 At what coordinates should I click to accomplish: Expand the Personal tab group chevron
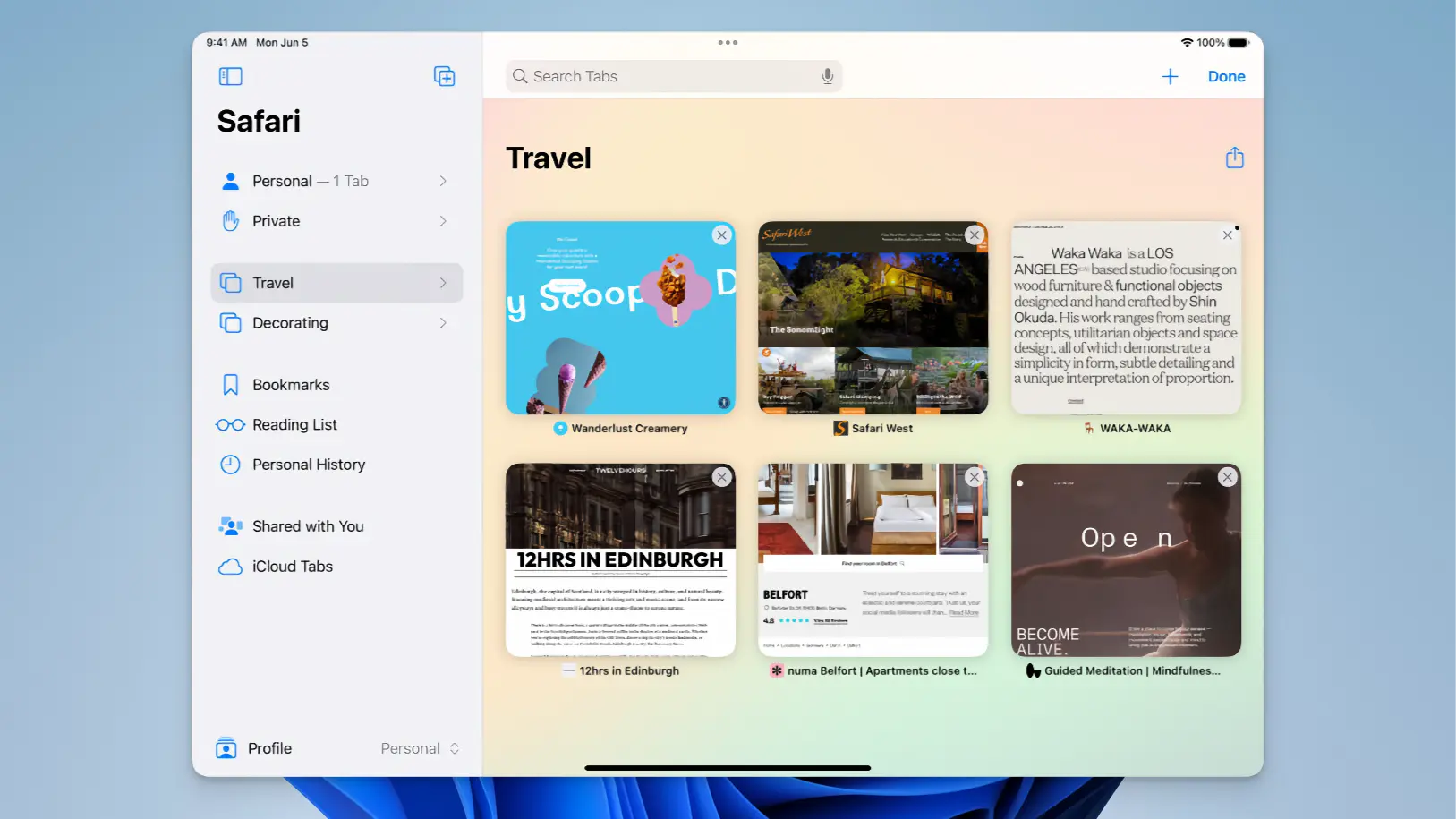pos(442,181)
